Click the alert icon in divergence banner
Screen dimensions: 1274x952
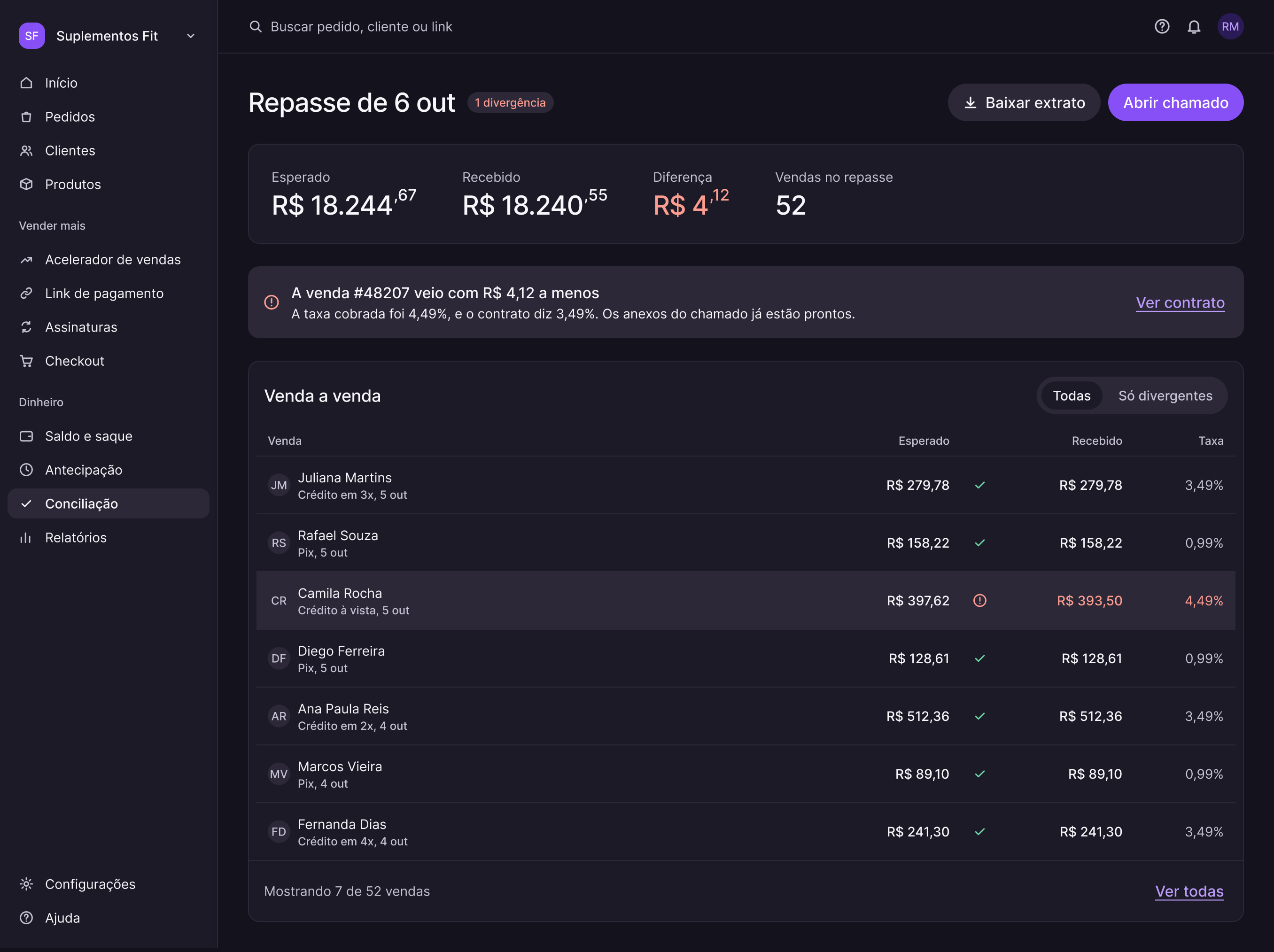tap(271, 302)
